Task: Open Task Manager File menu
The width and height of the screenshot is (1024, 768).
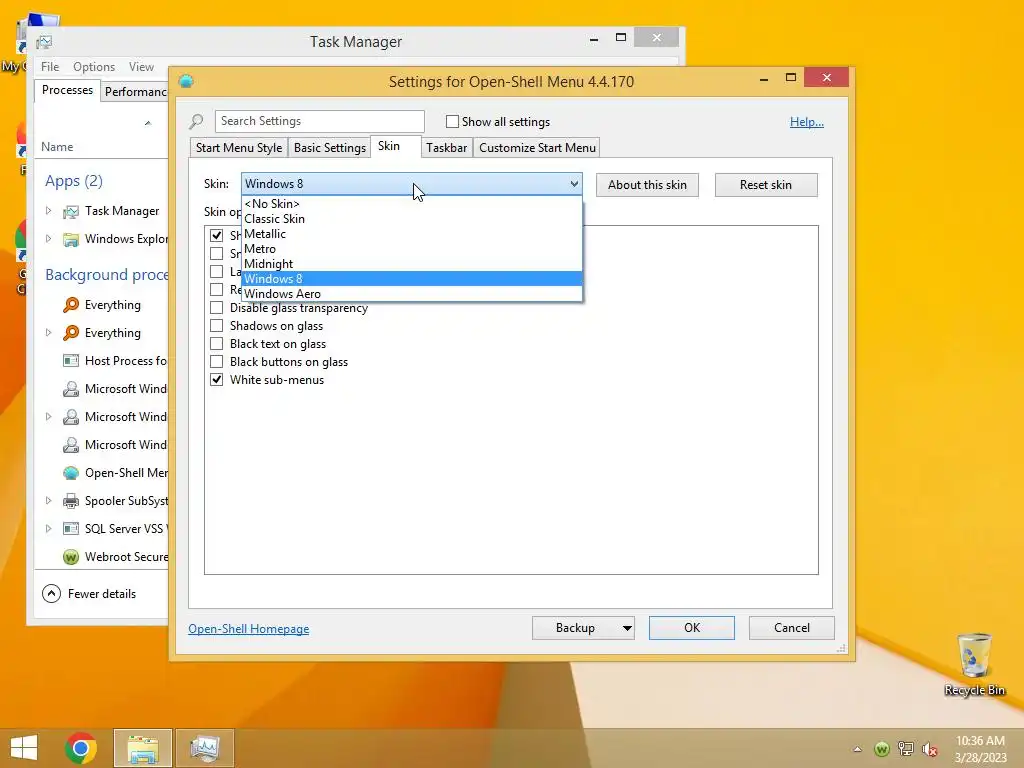Action: tap(50, 67)
